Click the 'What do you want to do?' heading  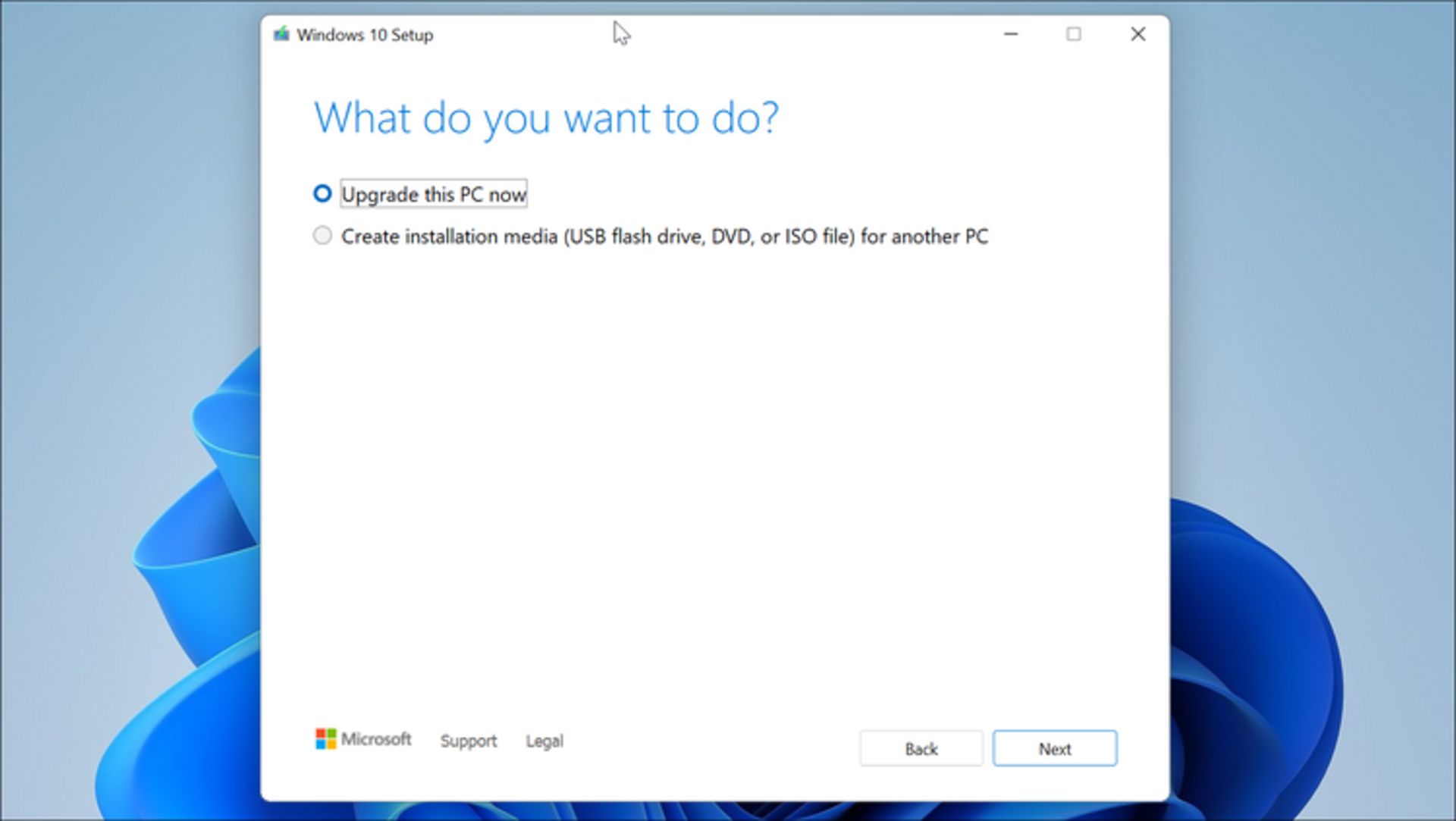coord(546,118)
